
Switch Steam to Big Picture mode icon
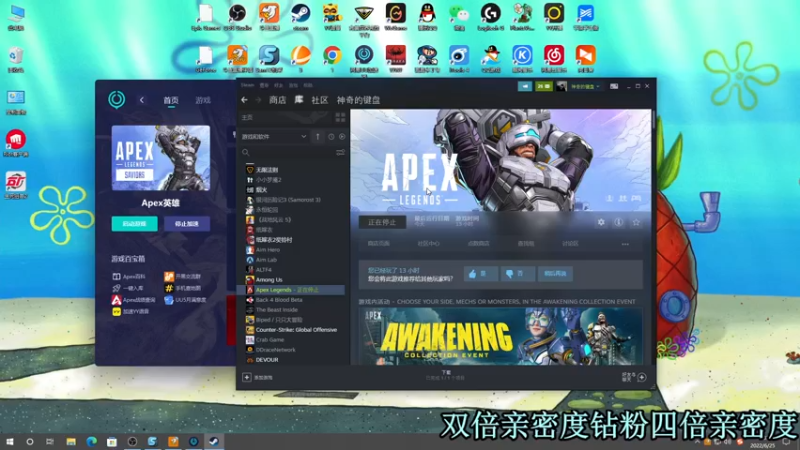coord(614,86)
